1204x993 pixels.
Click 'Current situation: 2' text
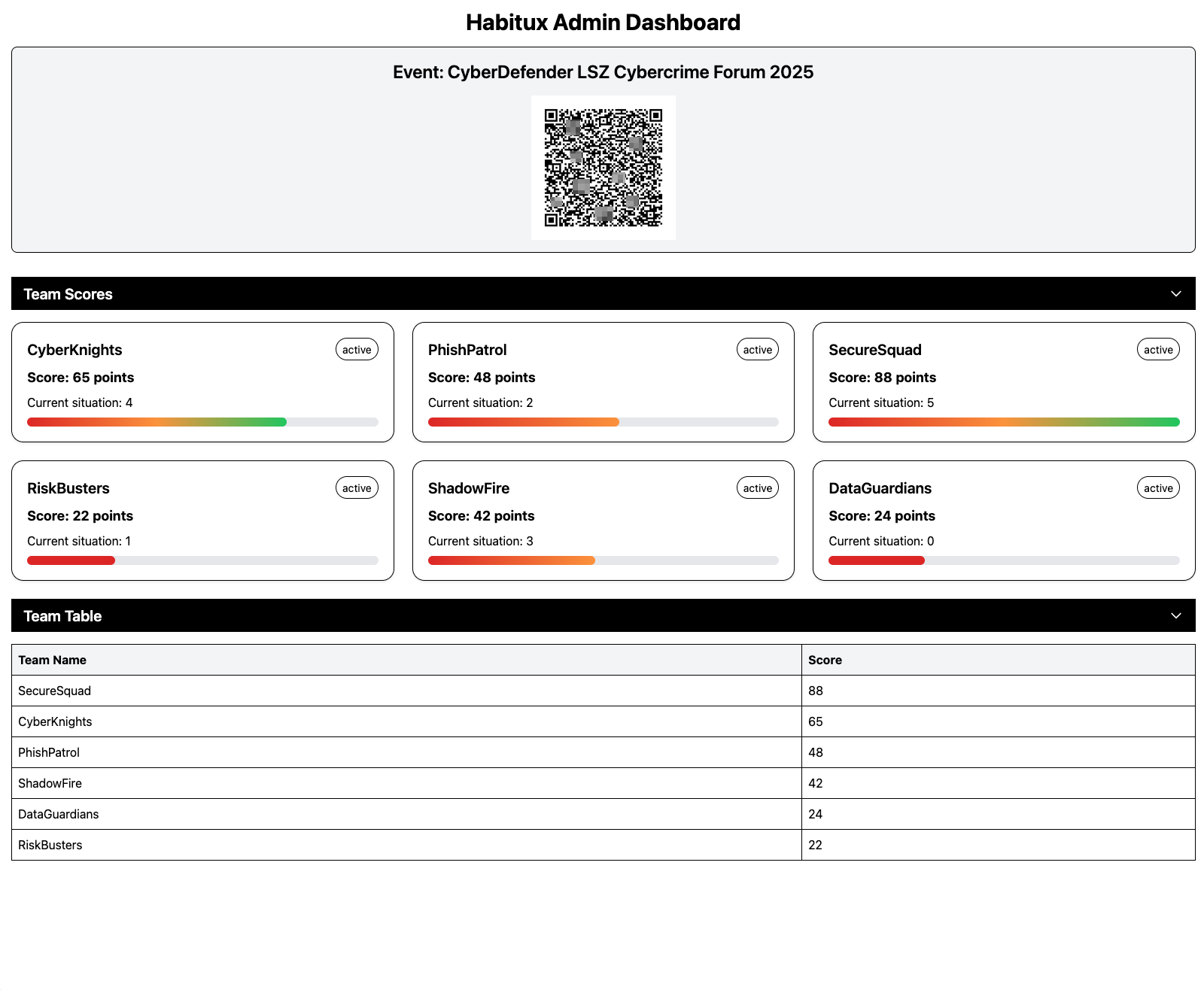tap(481, 402)
